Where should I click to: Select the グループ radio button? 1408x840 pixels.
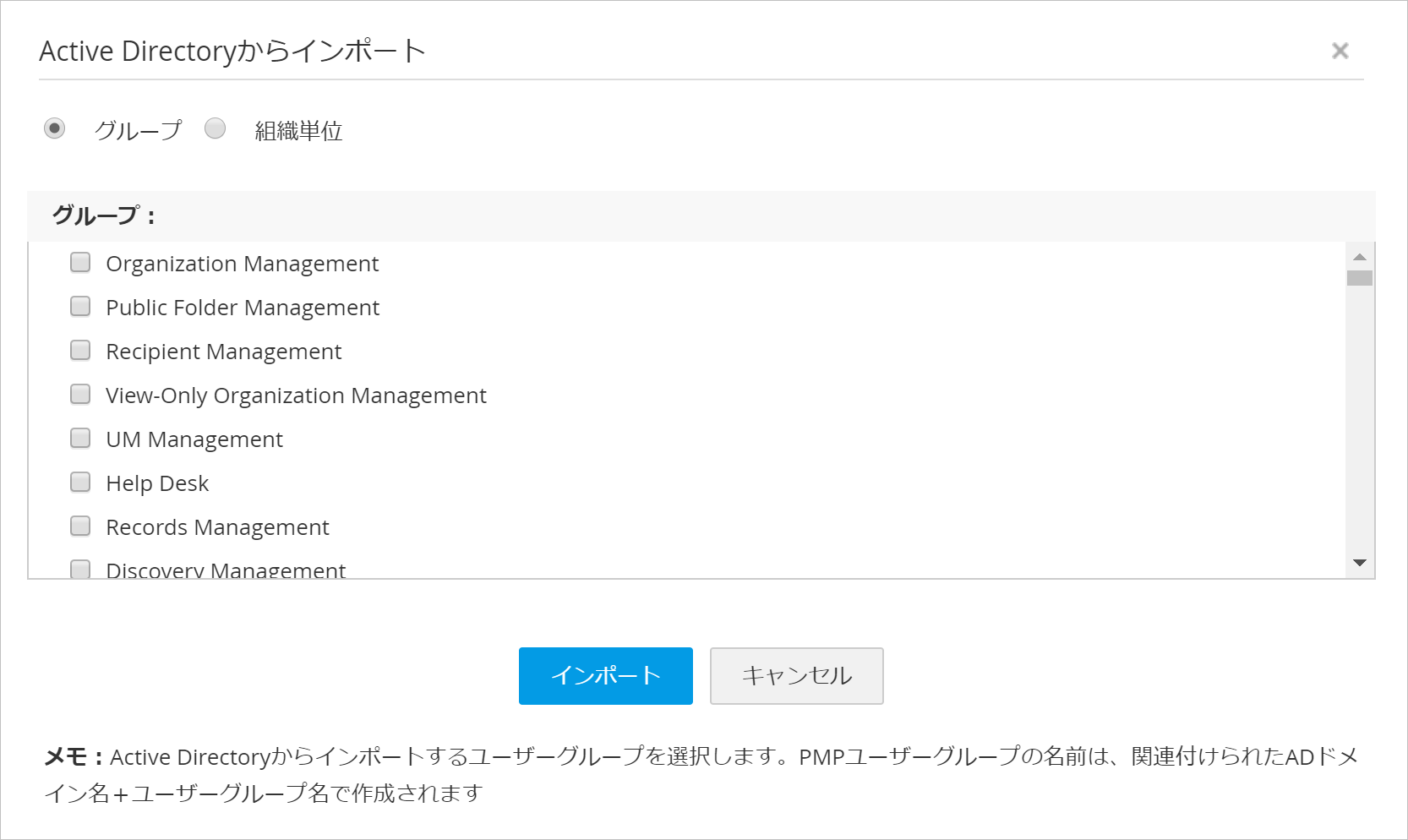click(x=55, y=128)
